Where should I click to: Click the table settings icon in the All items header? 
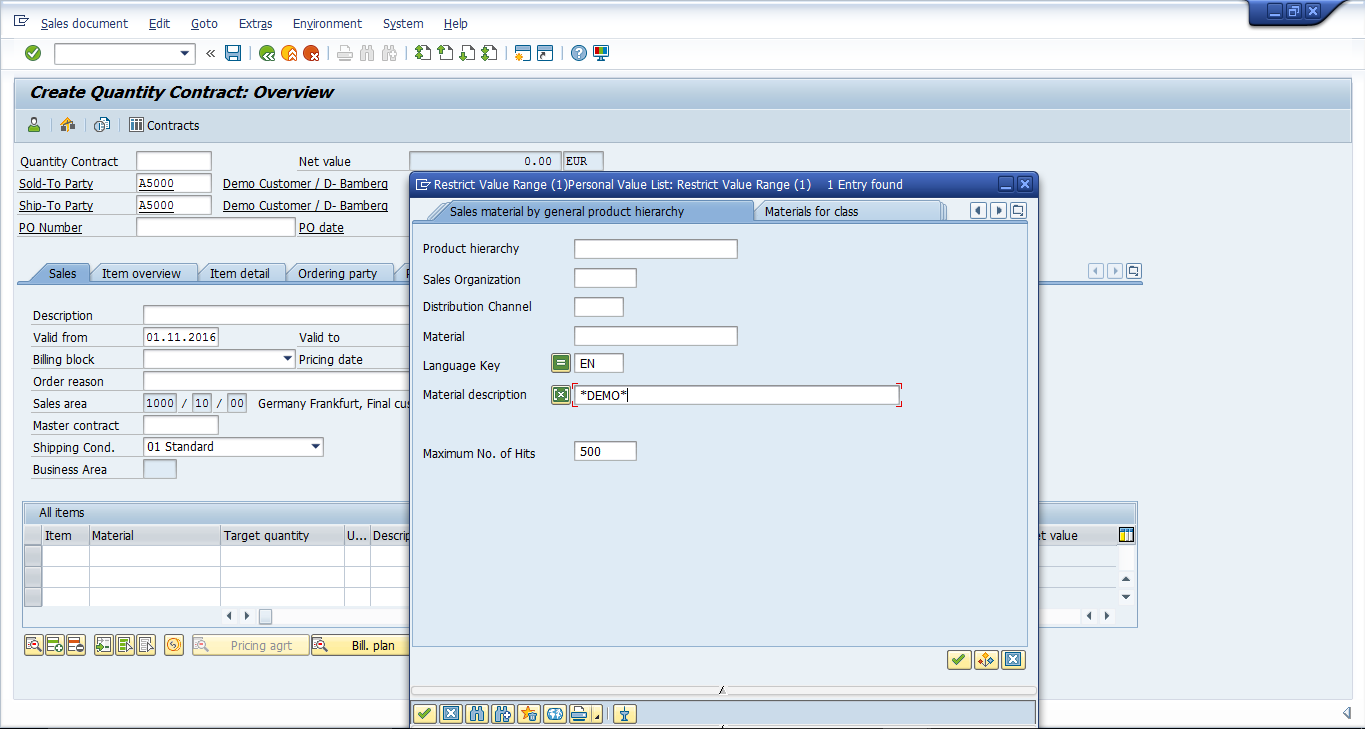click(1127, 535)
